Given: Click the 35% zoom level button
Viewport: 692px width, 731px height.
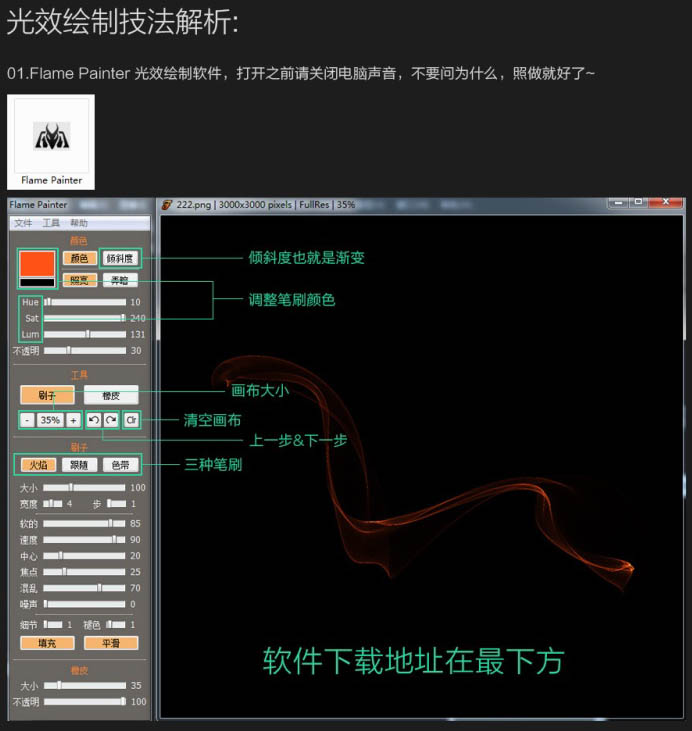Looking at the screenshot, I should tap(50, 420).
